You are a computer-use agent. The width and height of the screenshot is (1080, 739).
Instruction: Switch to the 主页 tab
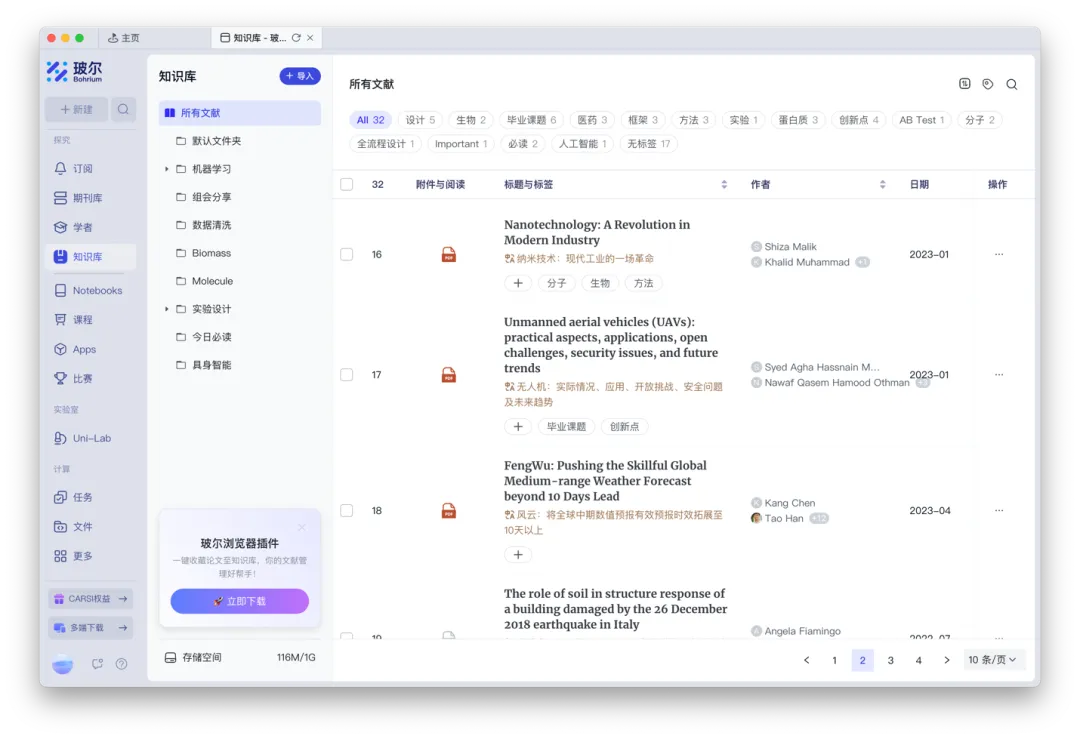click(x=125, y=38)
